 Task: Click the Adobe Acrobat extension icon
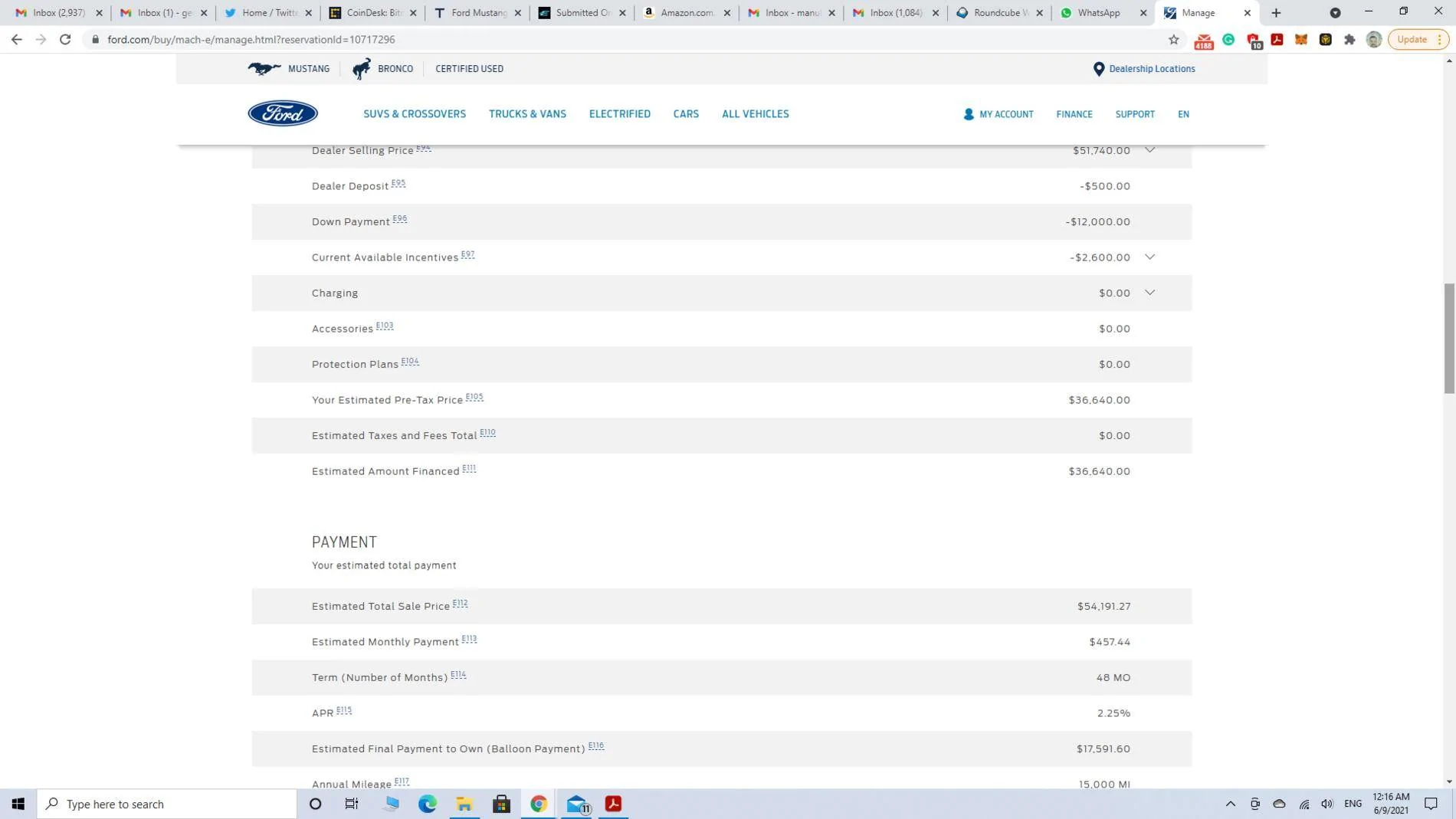click(1277, 39)
